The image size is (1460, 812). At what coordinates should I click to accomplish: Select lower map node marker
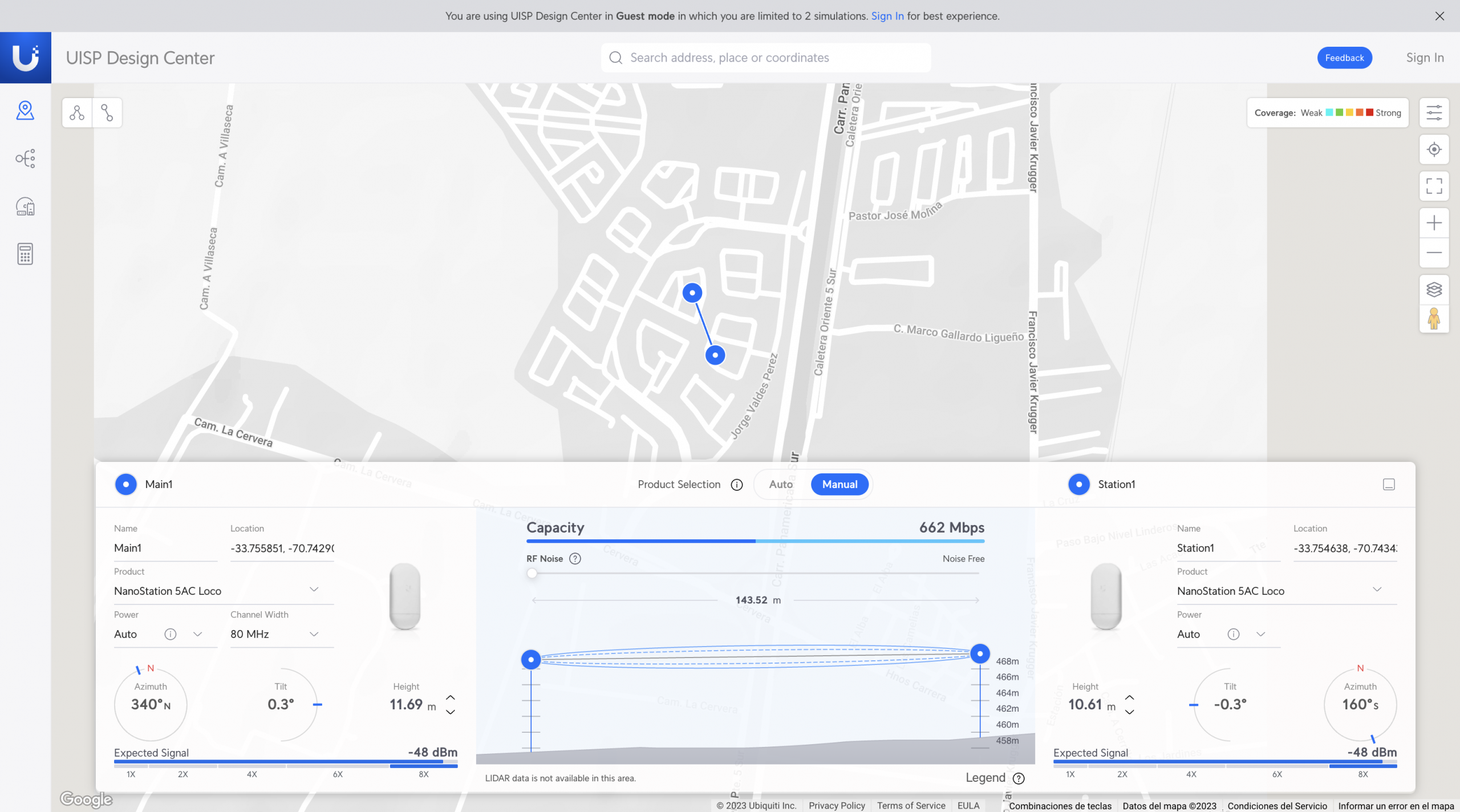(x=715, y=355)
